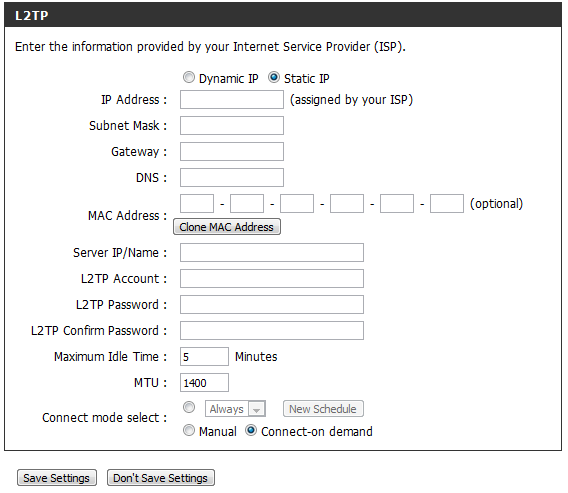Click the DNS input field
The image size is (568, 493).
click(232, 178)
